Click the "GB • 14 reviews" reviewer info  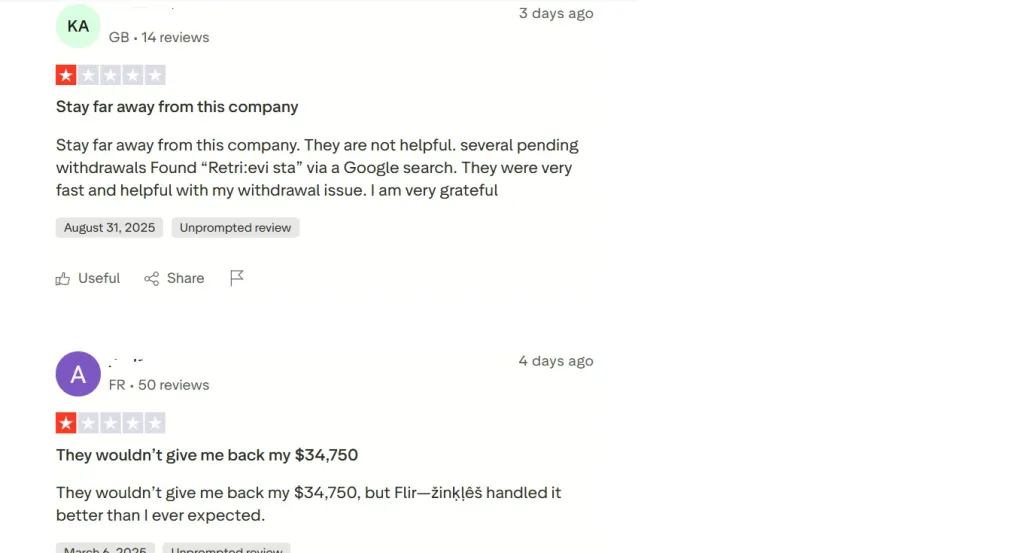pos(159,37)
